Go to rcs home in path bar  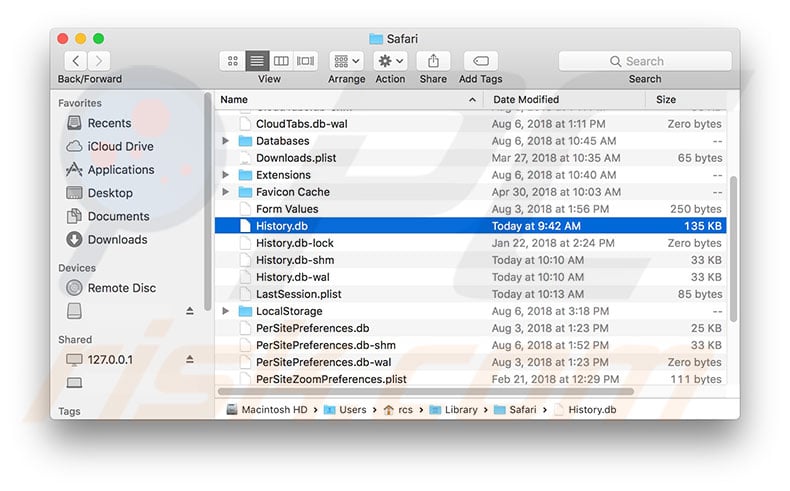[398, 409]
